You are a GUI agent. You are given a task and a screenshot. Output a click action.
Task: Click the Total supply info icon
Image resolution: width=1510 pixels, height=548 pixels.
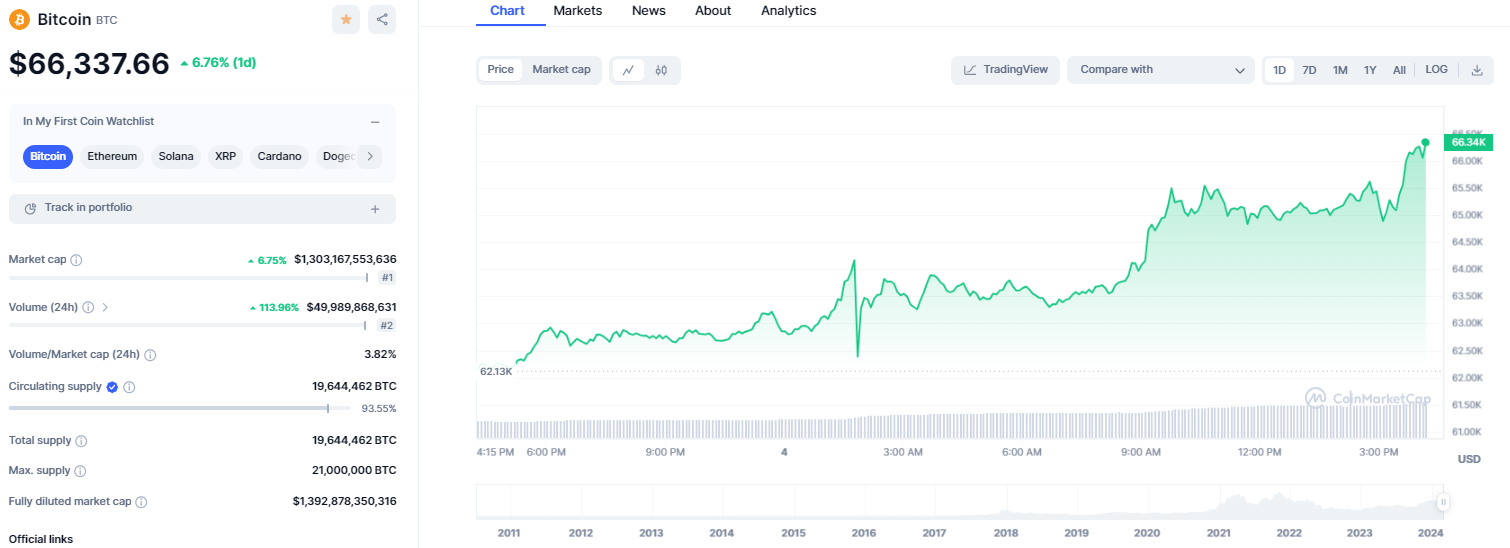click(x=81, y=441)
